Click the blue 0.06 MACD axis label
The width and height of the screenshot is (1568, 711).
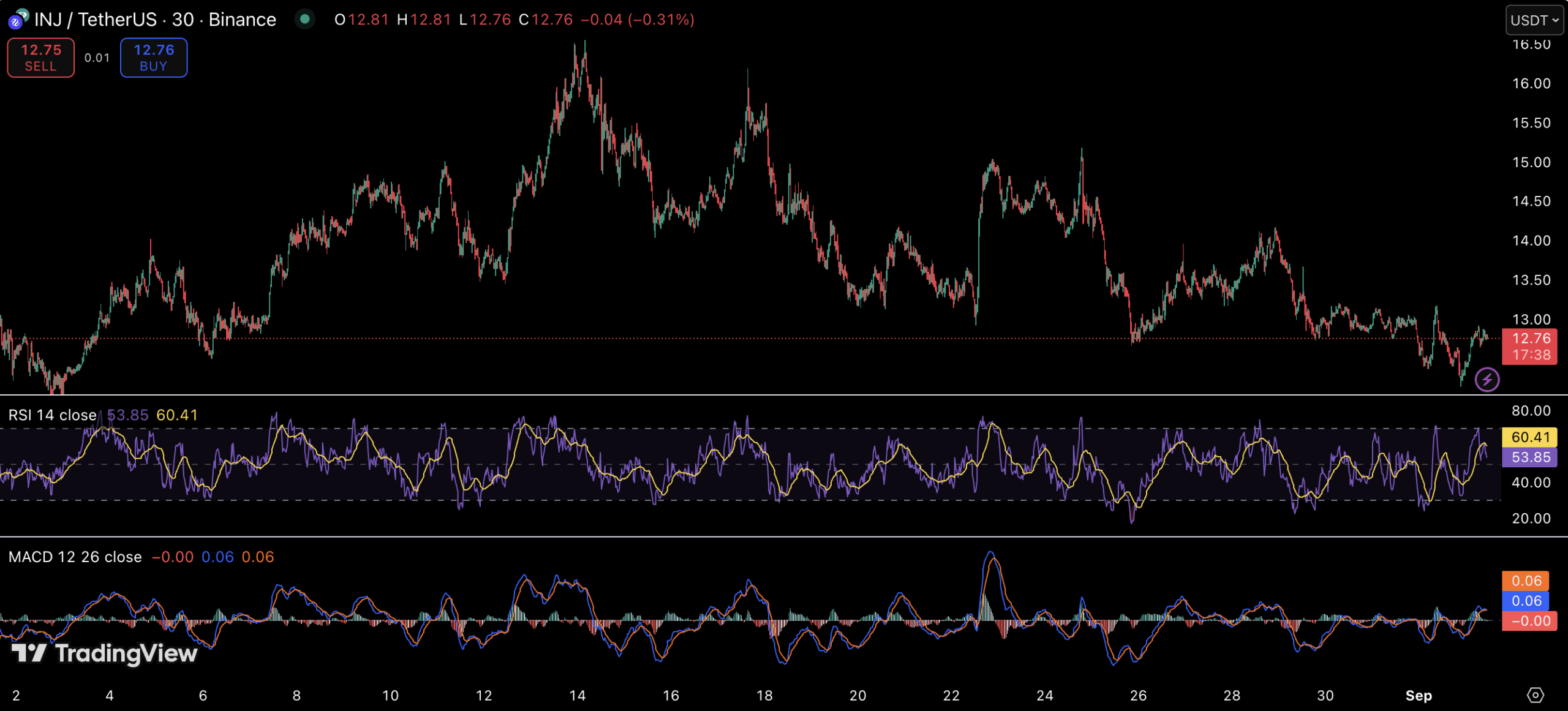tap(1526, 601)
